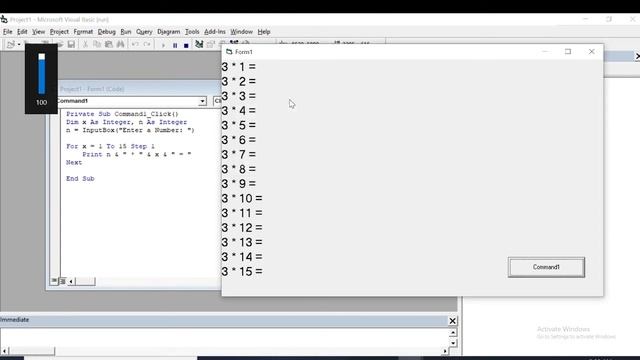Viewport: 640px width, 360px height.
Task: Click the 'For x = 1 To 15 Step 1' line
Action: tap(110, 146)
